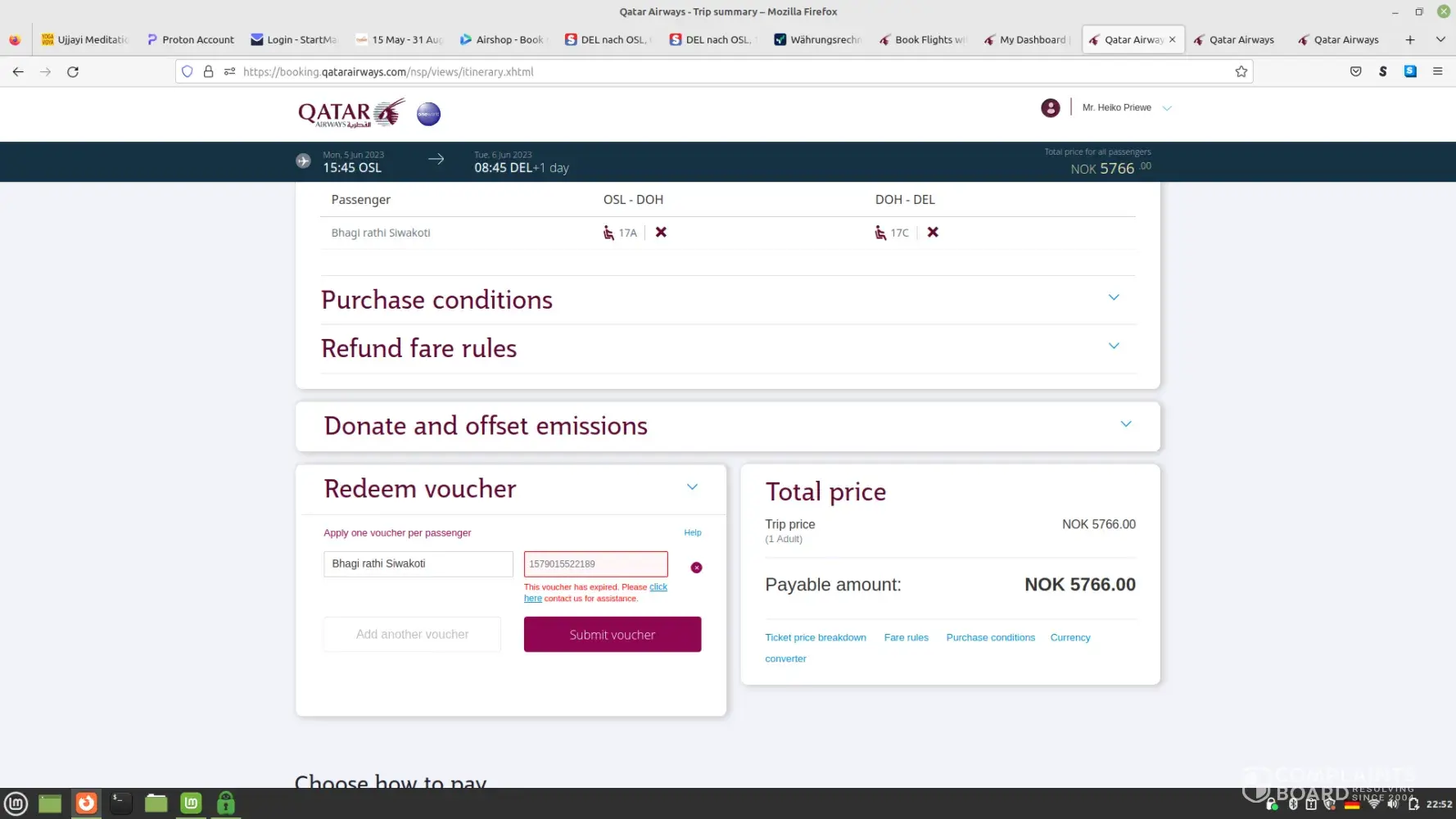The width and height of the screenshot is (1456, 819).
Task: Open the Firefox application menu
Action: click(x=1437, y=72)
